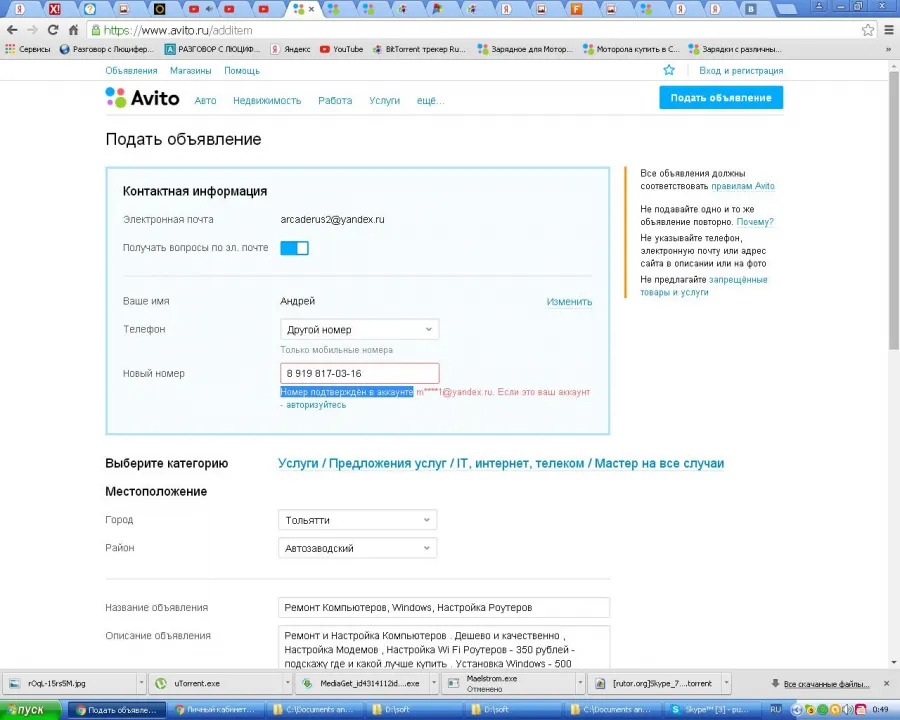Open the Моторола купить bookmark
This screenshot has height=720, width=900.
[x=631, y=49]
